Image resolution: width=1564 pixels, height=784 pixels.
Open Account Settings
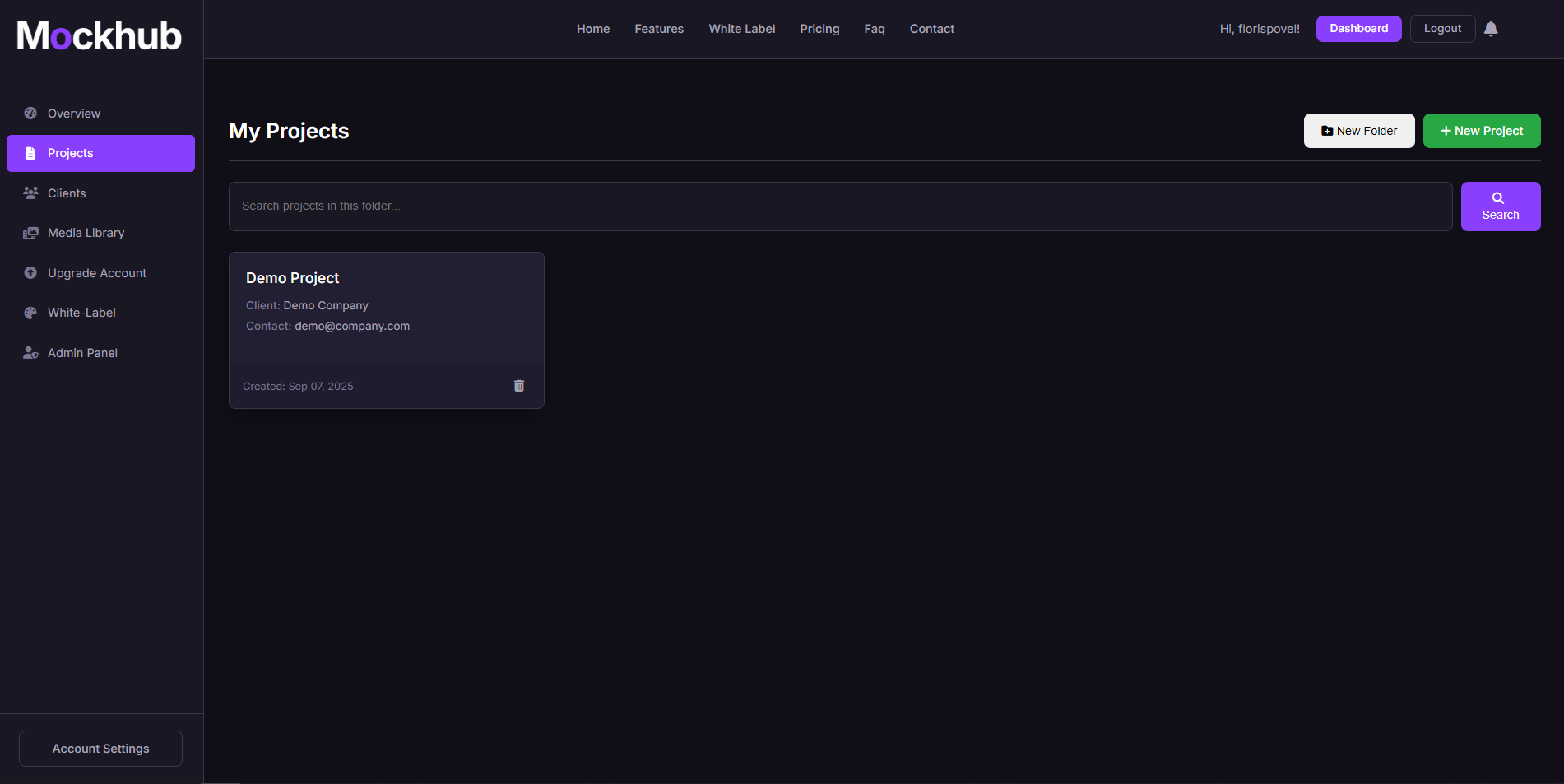pos(100,748)
